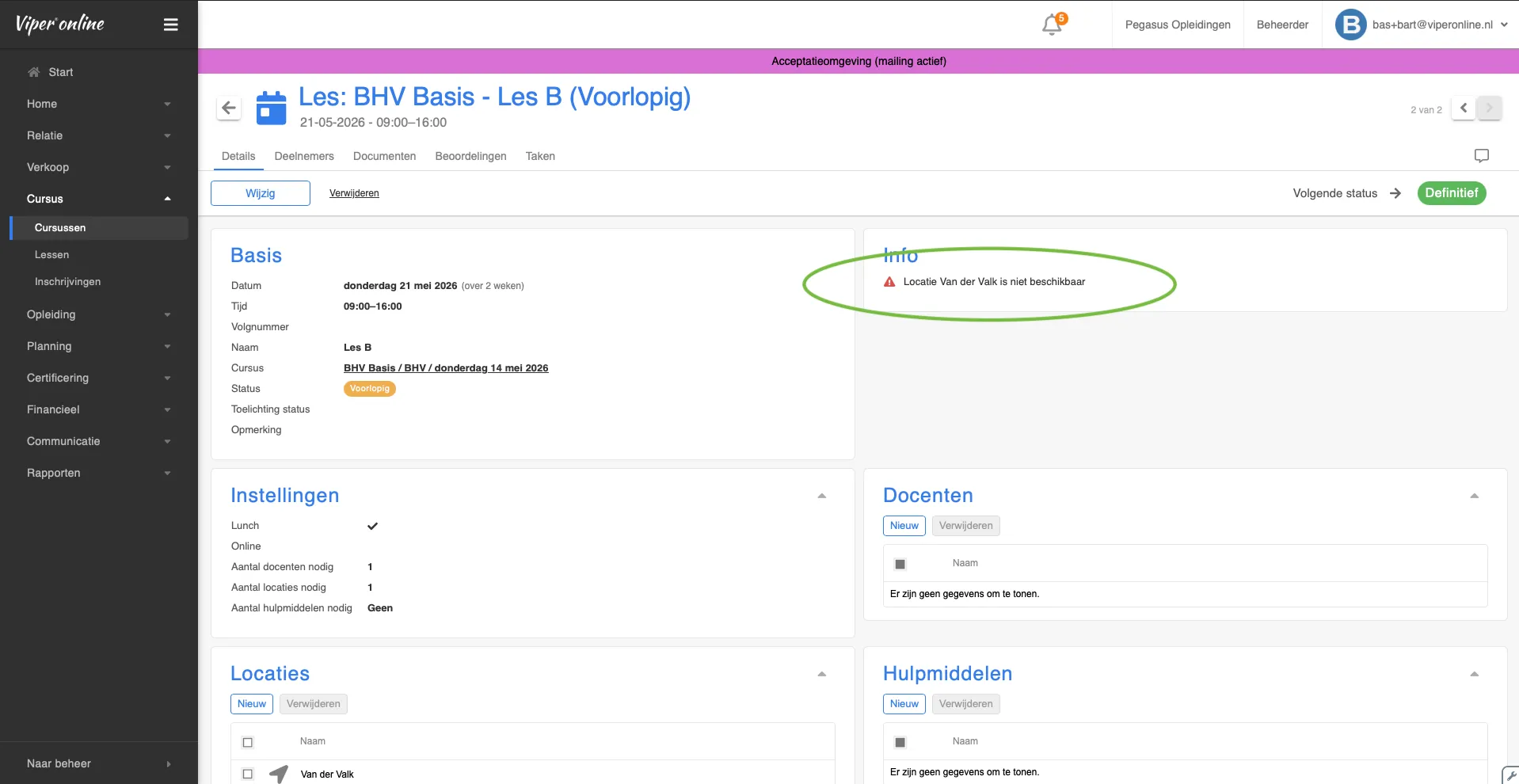This screenshot has width=1519, height=784.
Task: Click the calendar lesson icon
Action: (x=271, y=108)
